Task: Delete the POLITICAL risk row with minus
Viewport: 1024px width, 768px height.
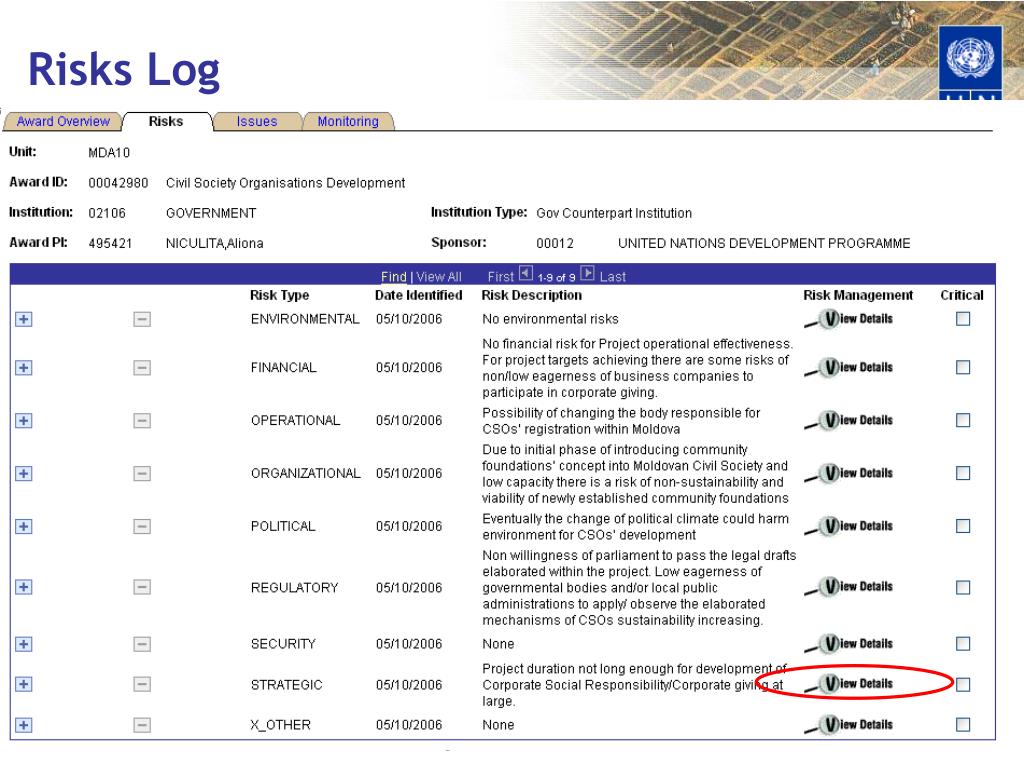Action: coord(142,526)
